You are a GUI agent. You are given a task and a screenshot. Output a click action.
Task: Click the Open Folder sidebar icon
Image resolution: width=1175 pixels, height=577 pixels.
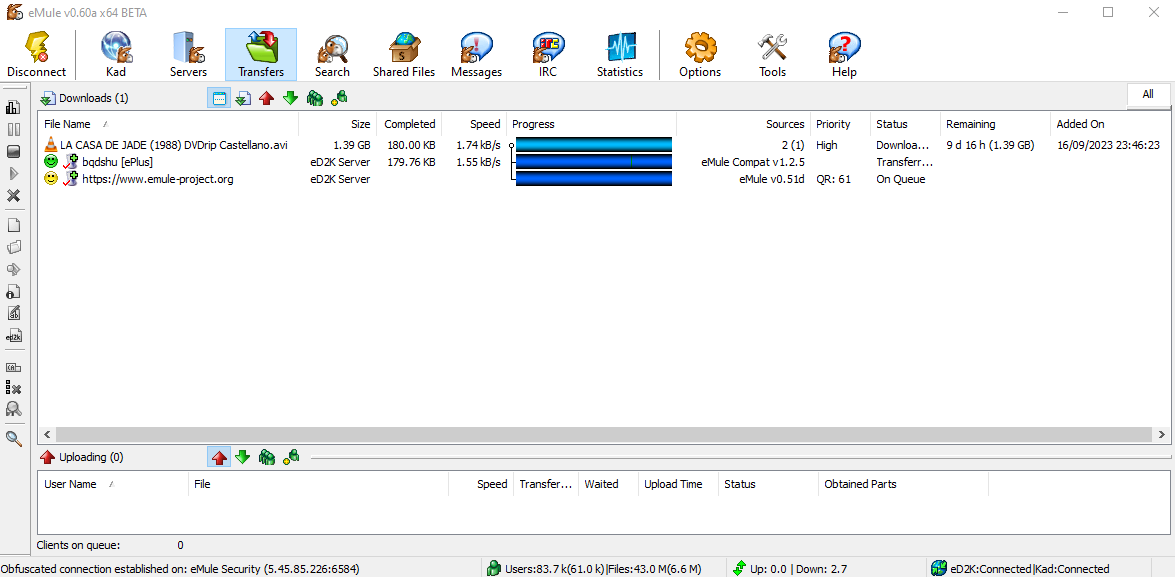click(x=13, y=247)
